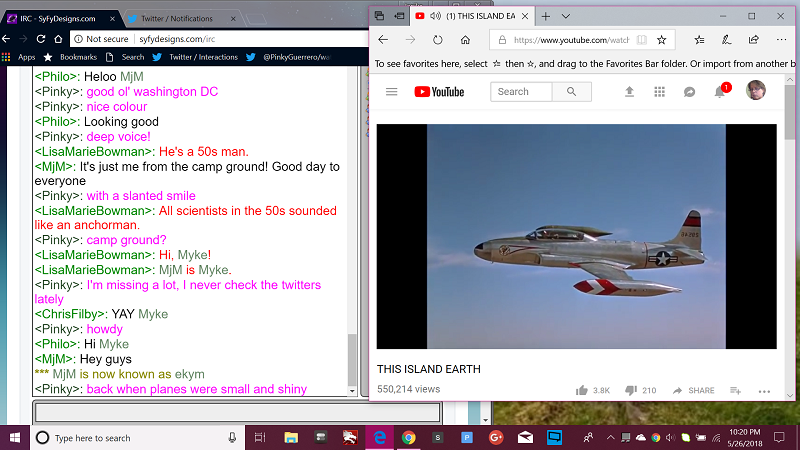Go to Chrome home page
Screen dimensions: 800x450
click(x=58, y=39)
